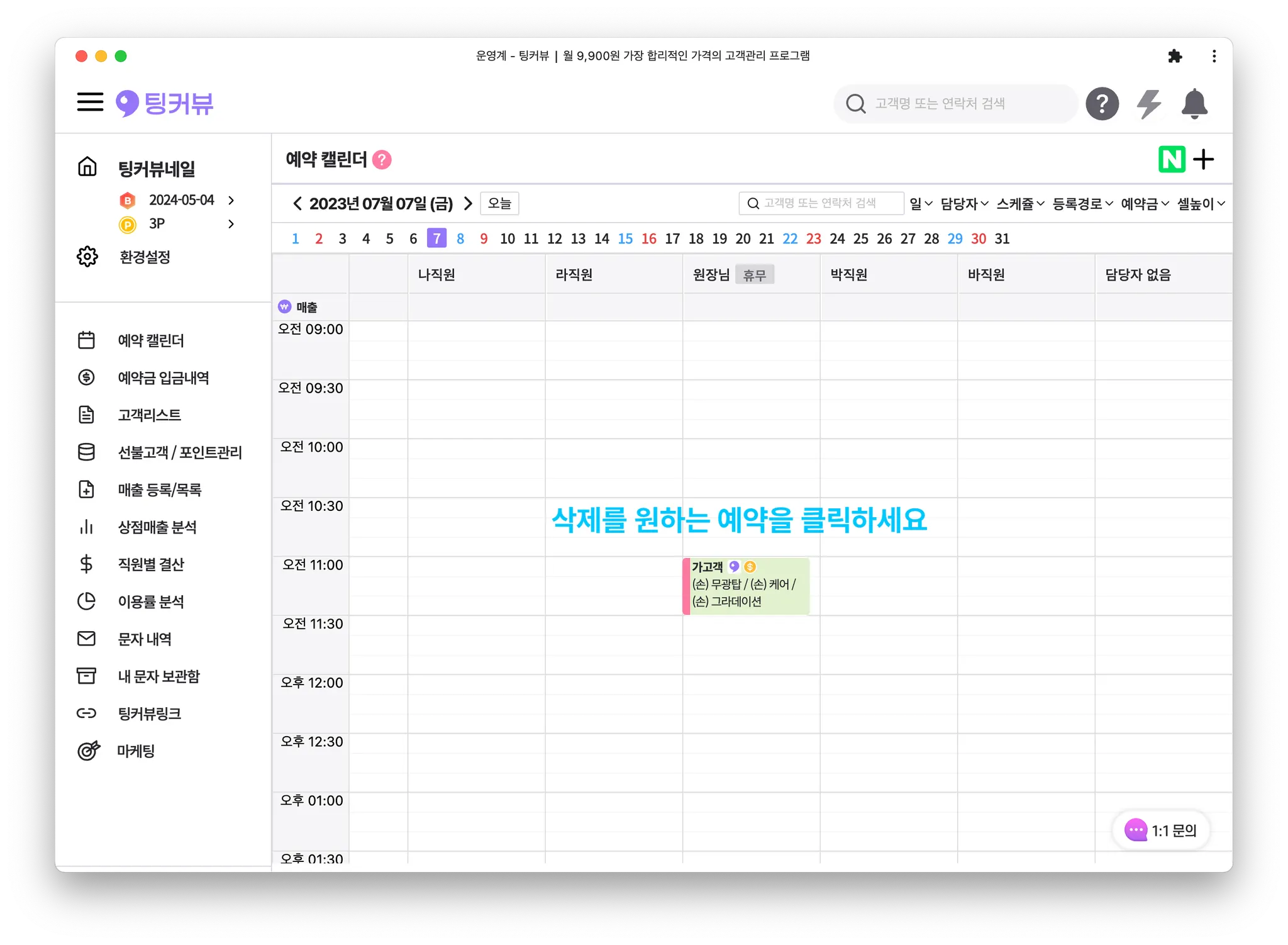Open the hamburger menu icon
Screen dimensions: 1288x945
pyautogui.click(x=90, y=102)
